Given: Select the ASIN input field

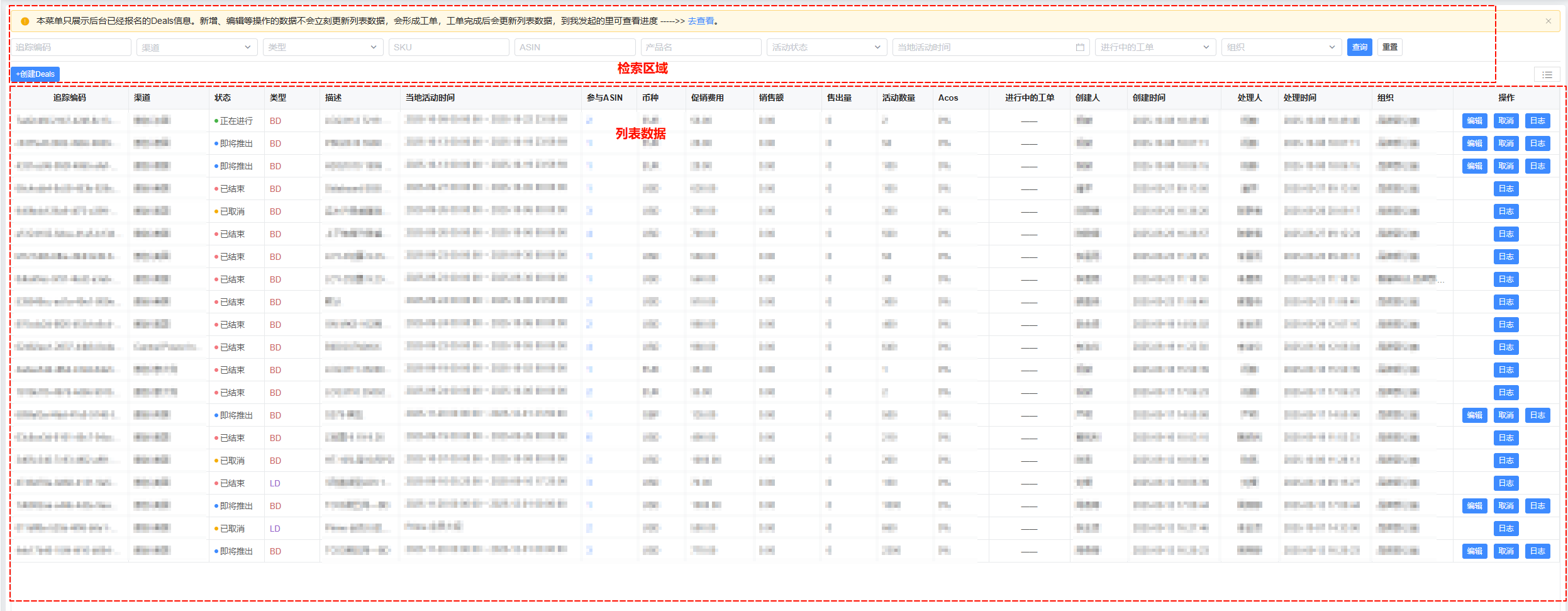Looking at the screenshot, I should tap(574, 47).
